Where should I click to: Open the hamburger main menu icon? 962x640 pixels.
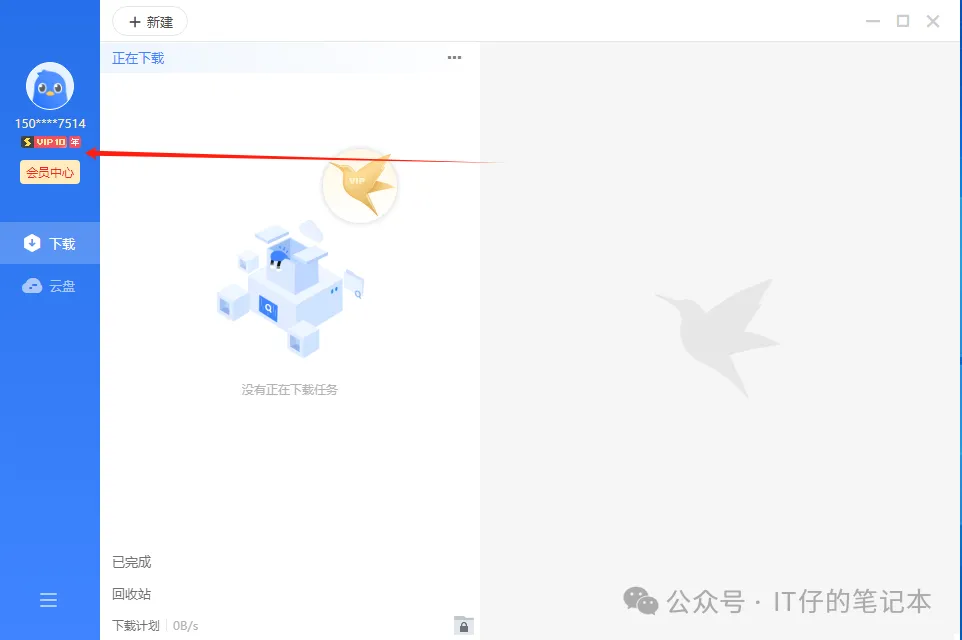(x=48, y=600)
